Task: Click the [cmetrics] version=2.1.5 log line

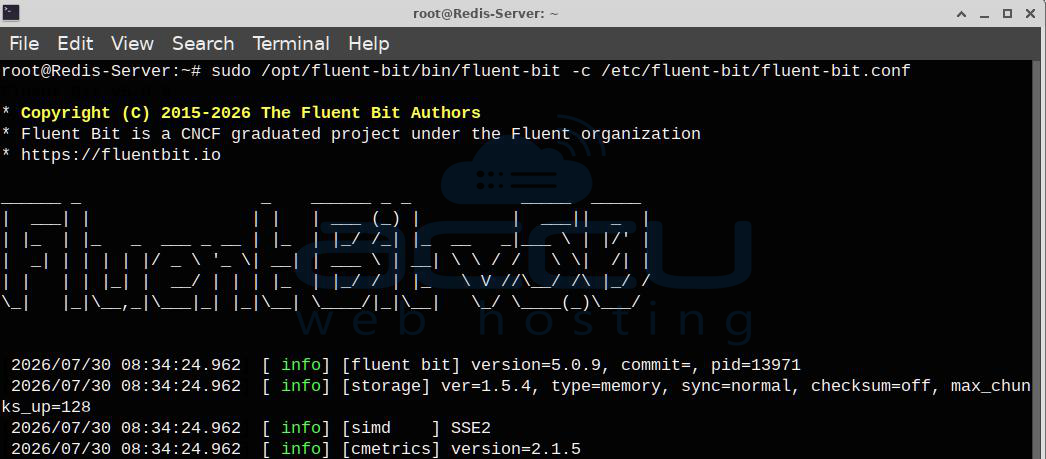Action: click(x=296, y=449)
